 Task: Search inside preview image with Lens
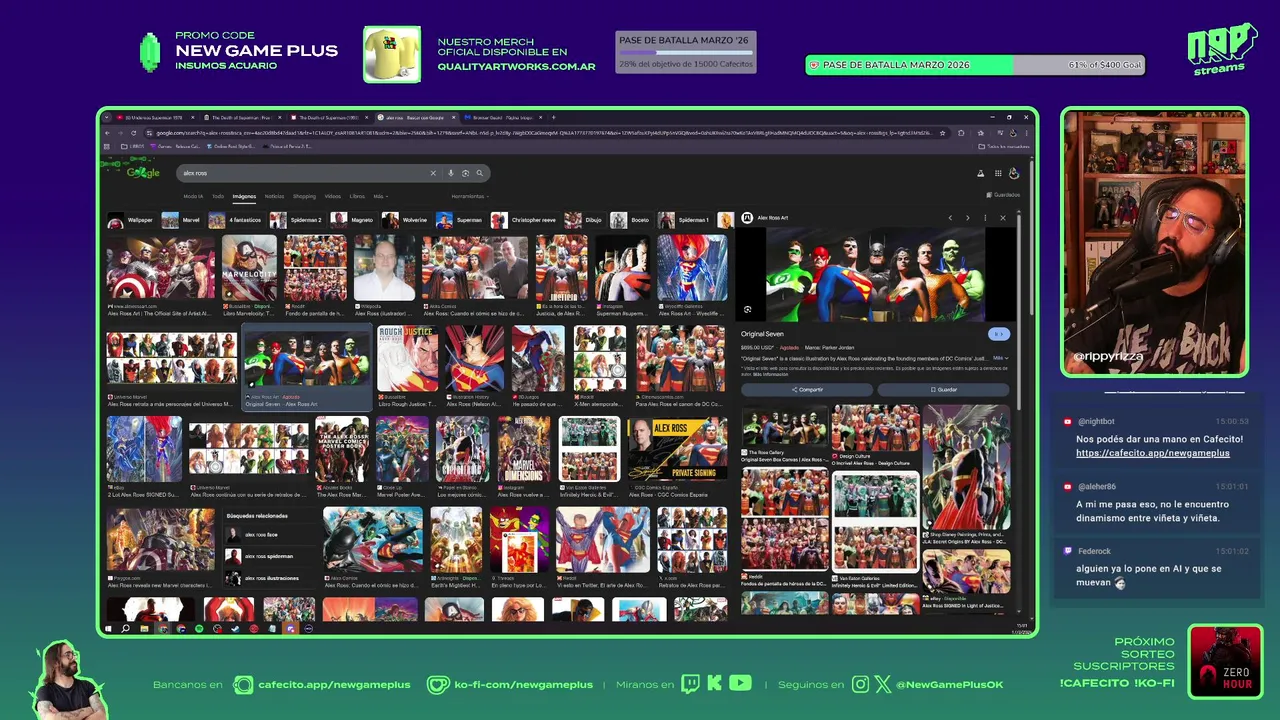[747, 309]
